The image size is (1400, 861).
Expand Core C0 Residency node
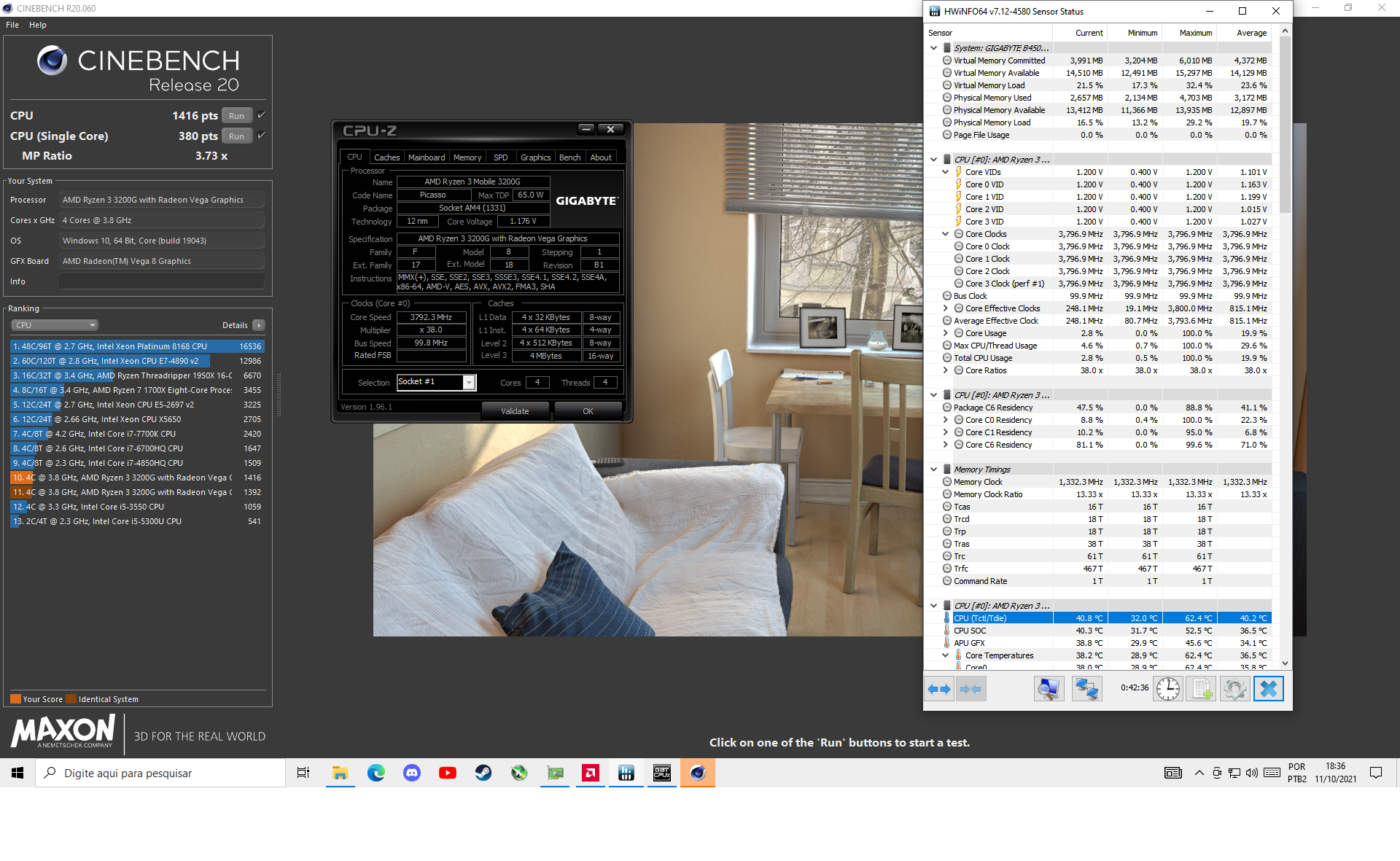pyautogui.click(x=946, y=420)
